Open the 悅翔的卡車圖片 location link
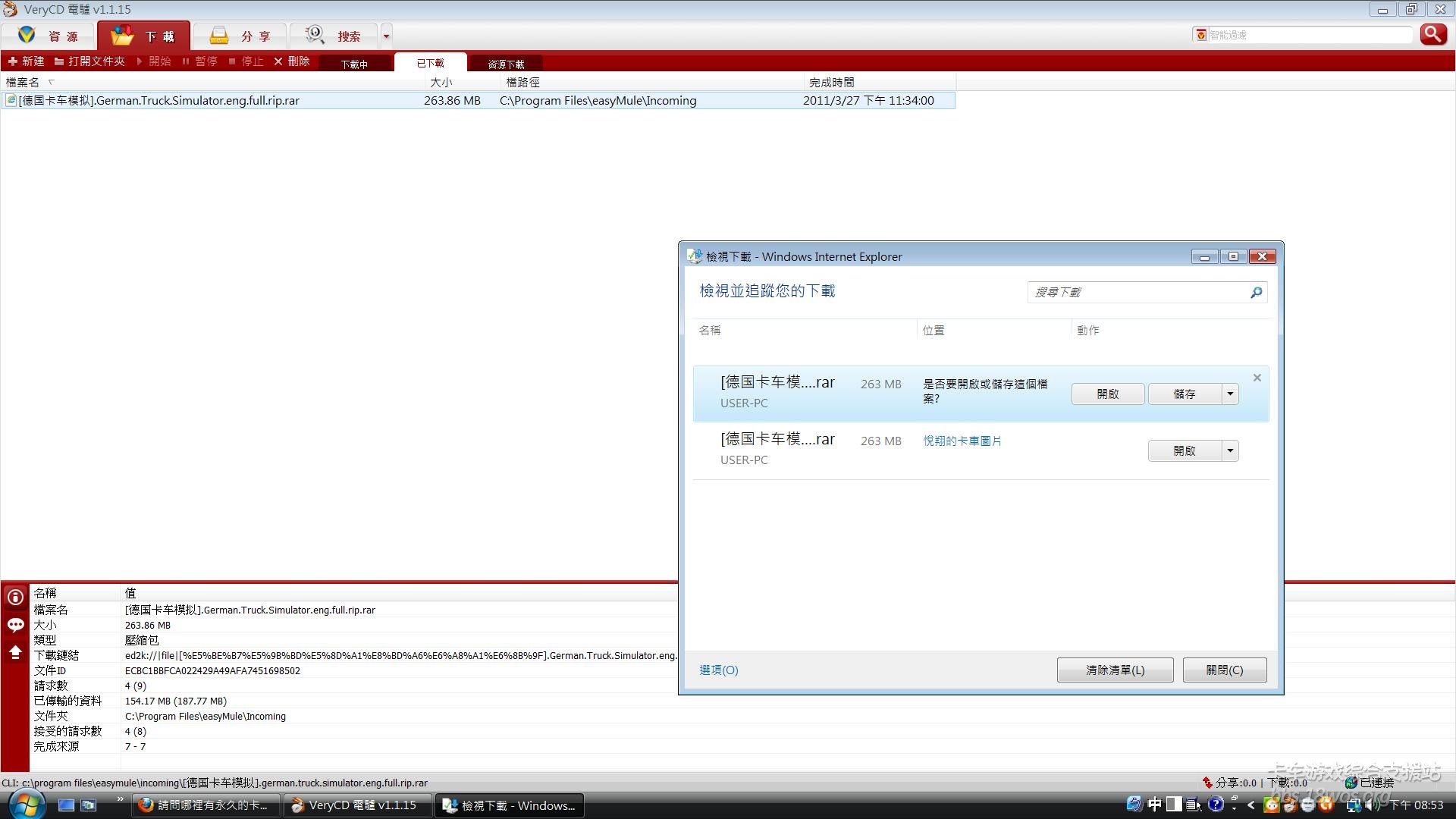 click(x=962, y=441)
